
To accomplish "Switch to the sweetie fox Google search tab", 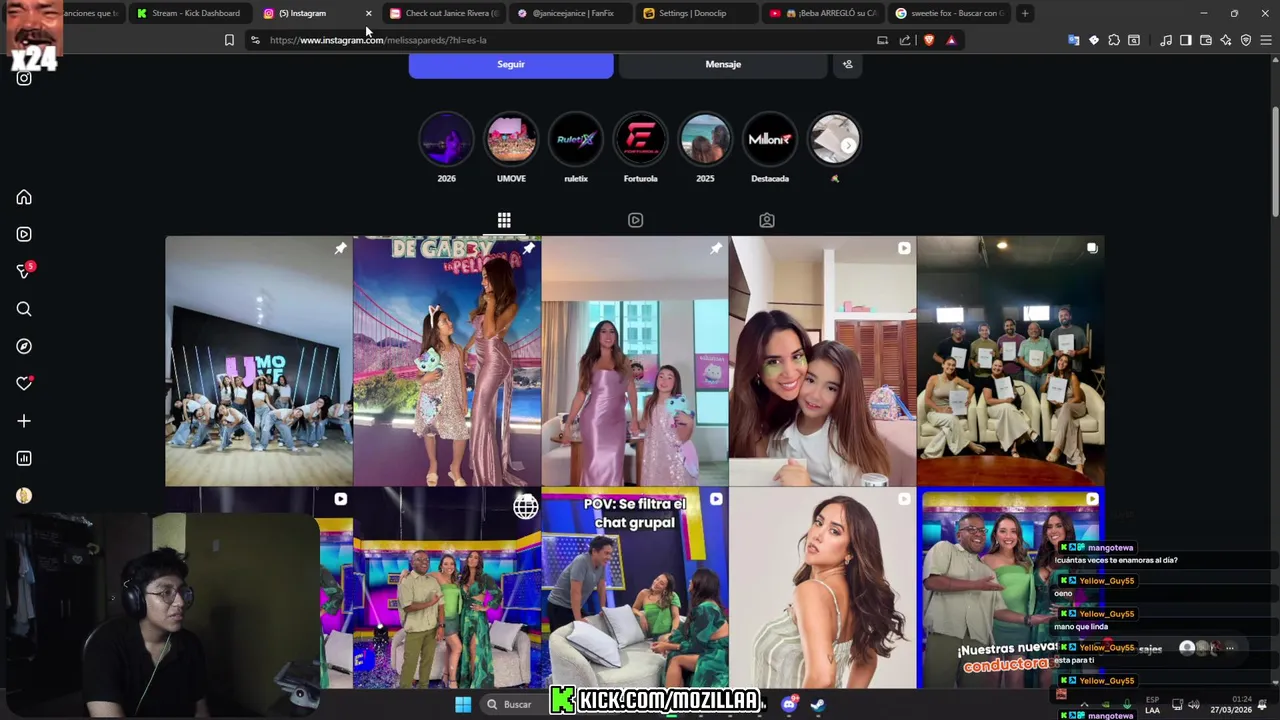I will coord(949,13).
